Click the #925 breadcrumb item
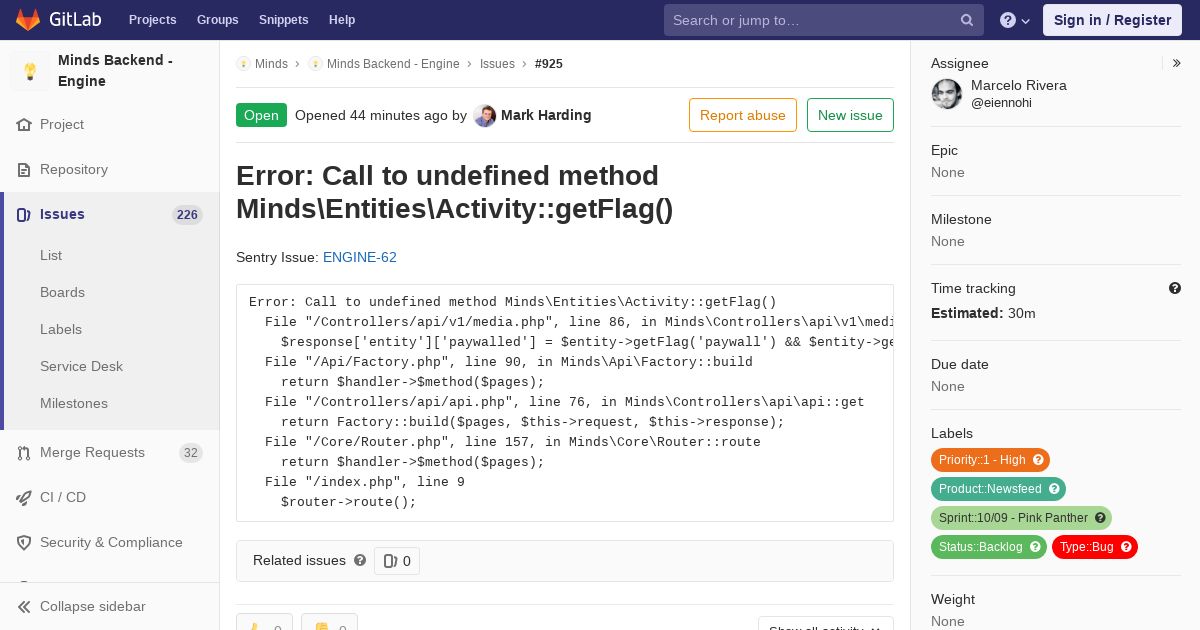This screenshot has width=1200, height=630. [x=549, y=64]
